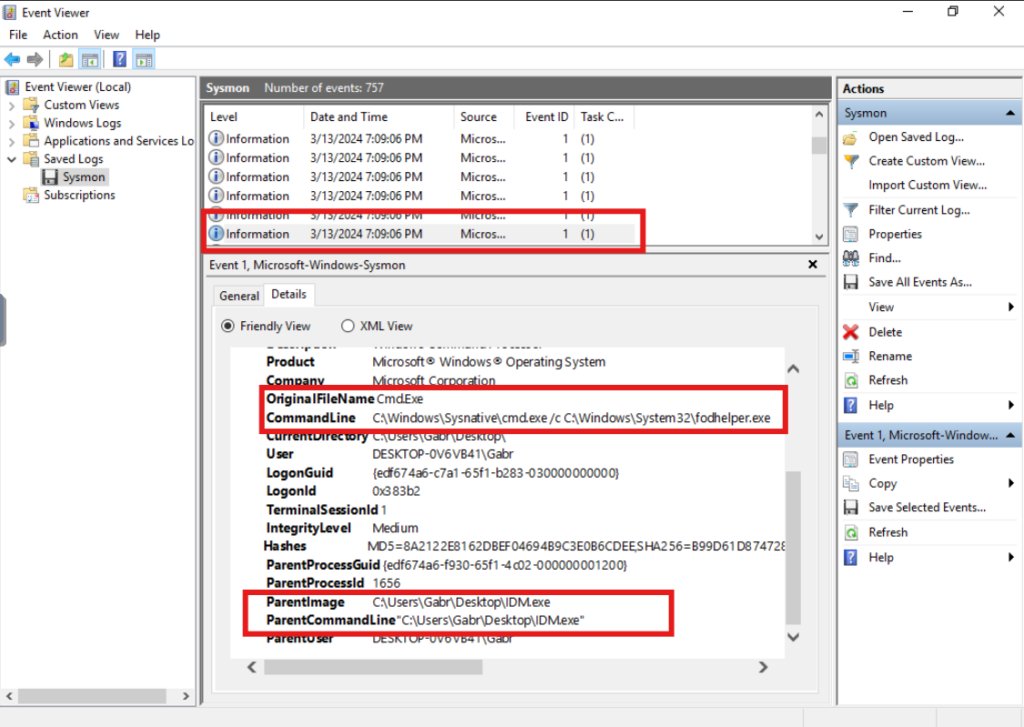Click the Filter Current Log funnel icon
Screen dimensions: 1024x727
[851, 210]
